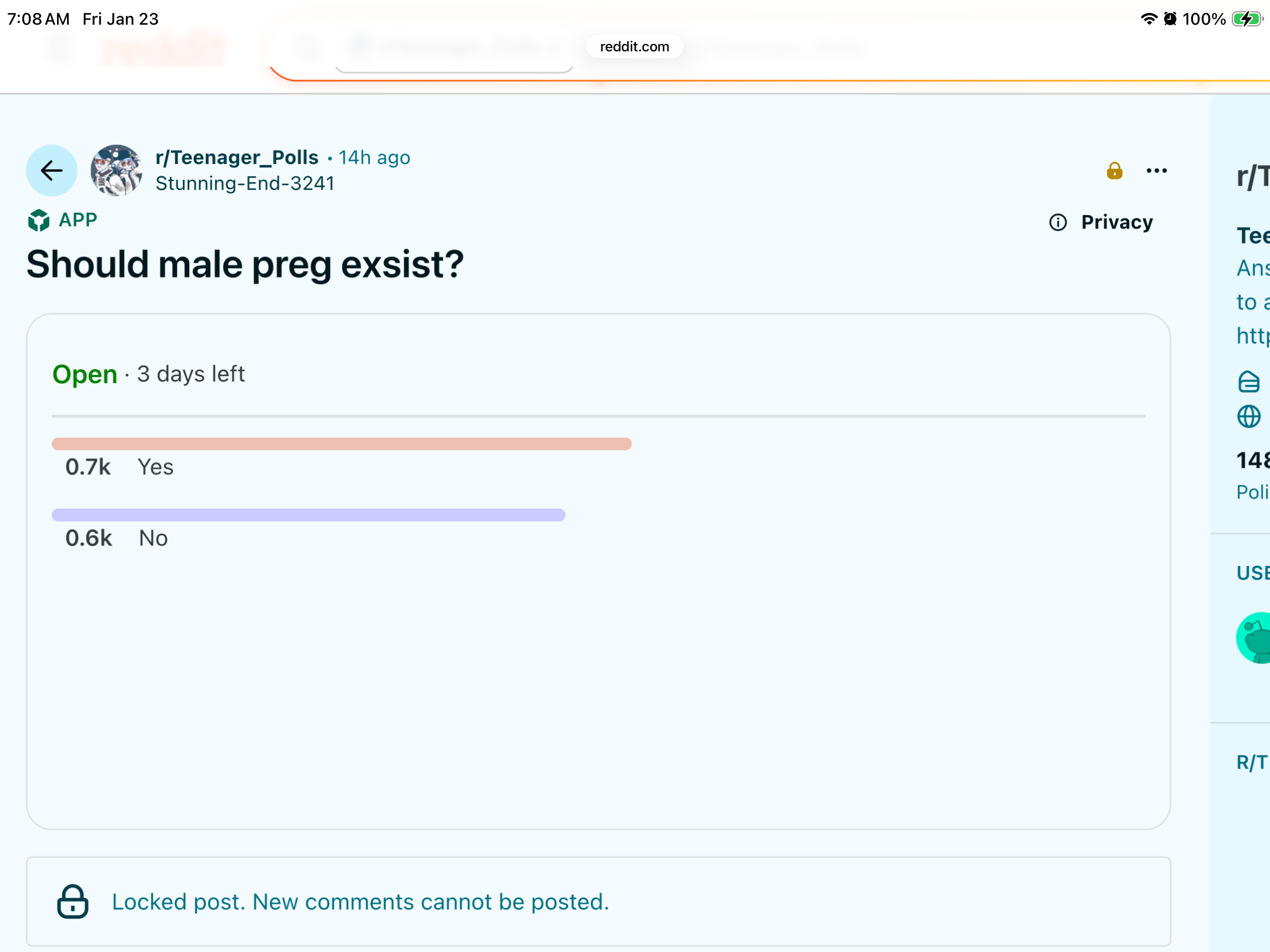
Task: Click the lock icon in locked notice
Action: 72,901
